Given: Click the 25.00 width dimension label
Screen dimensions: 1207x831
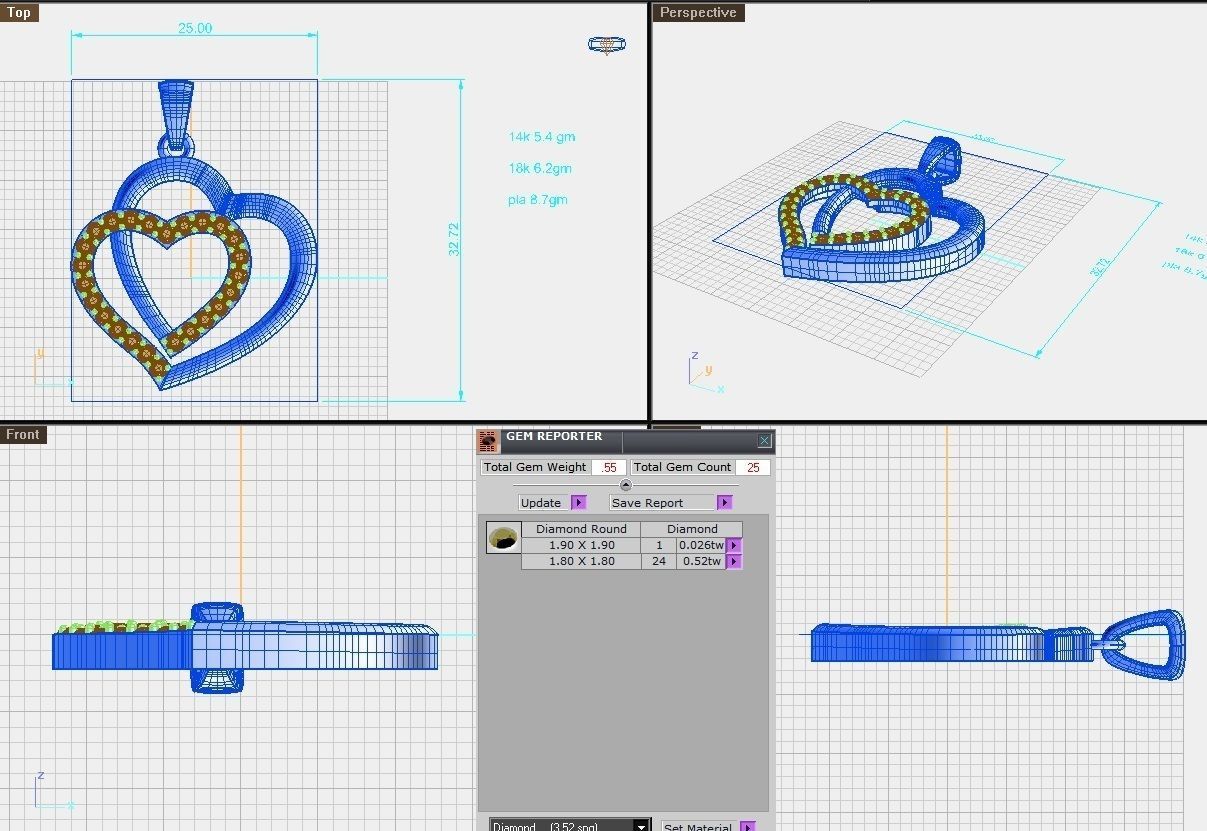Looking at the screenshot, I should 195,28.
